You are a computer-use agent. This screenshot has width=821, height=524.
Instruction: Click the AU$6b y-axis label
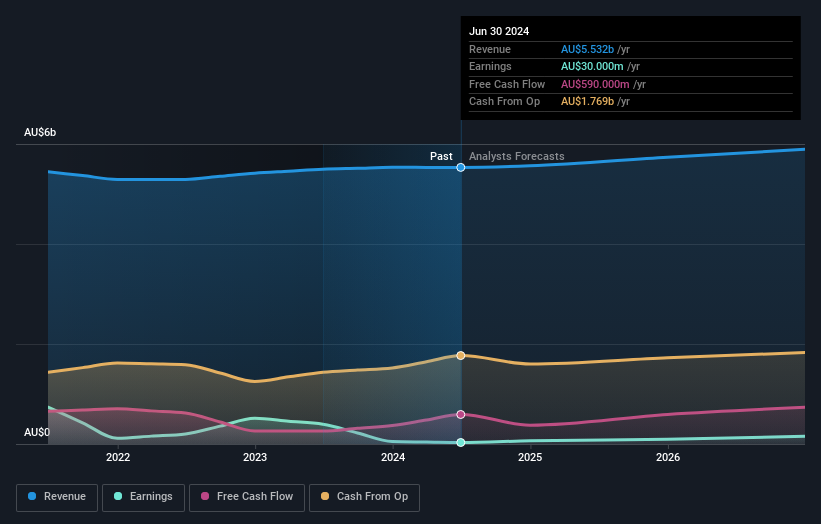[x=40, y=132]
